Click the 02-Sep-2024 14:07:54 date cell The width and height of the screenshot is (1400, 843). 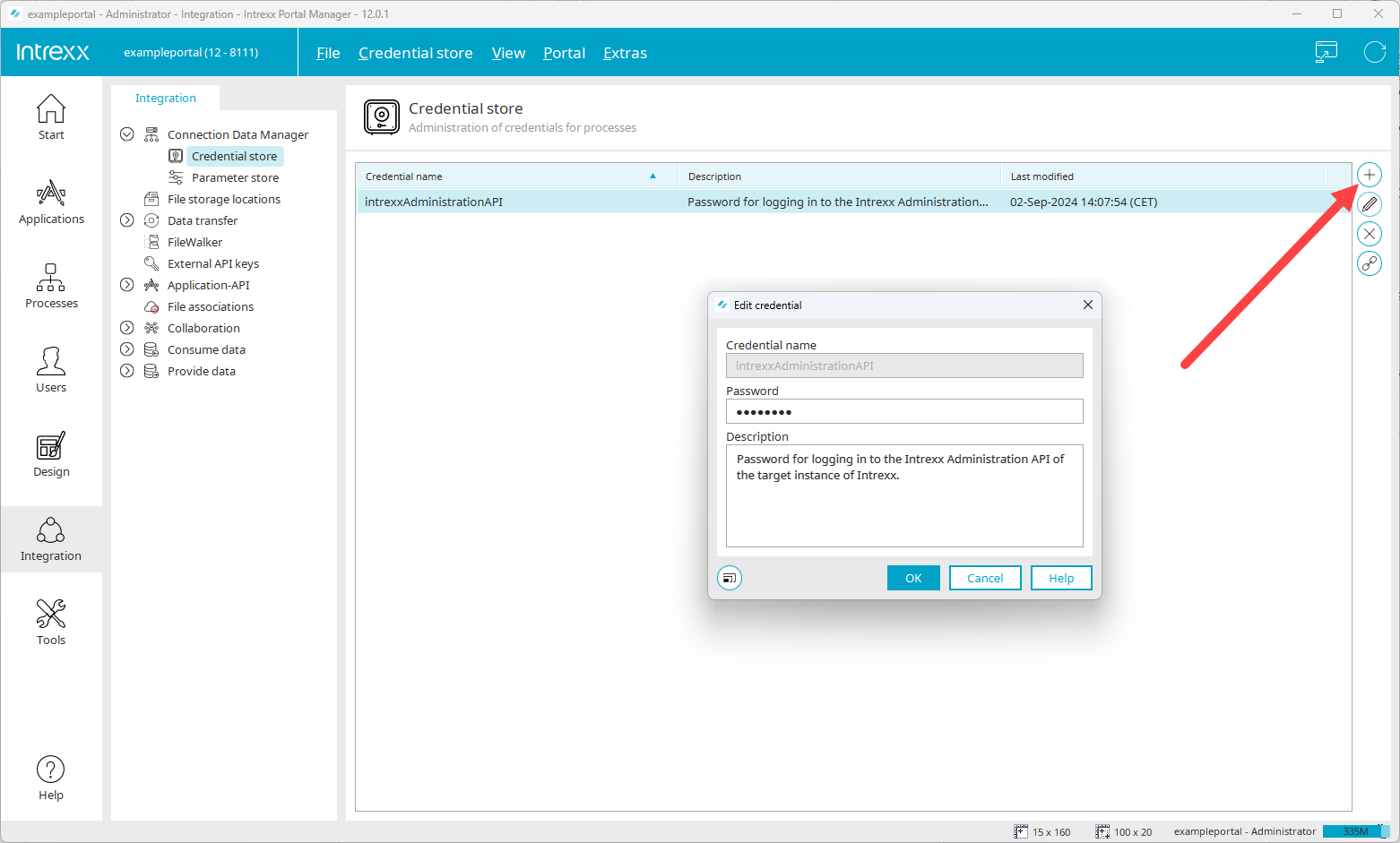[x=1084, y=202]
